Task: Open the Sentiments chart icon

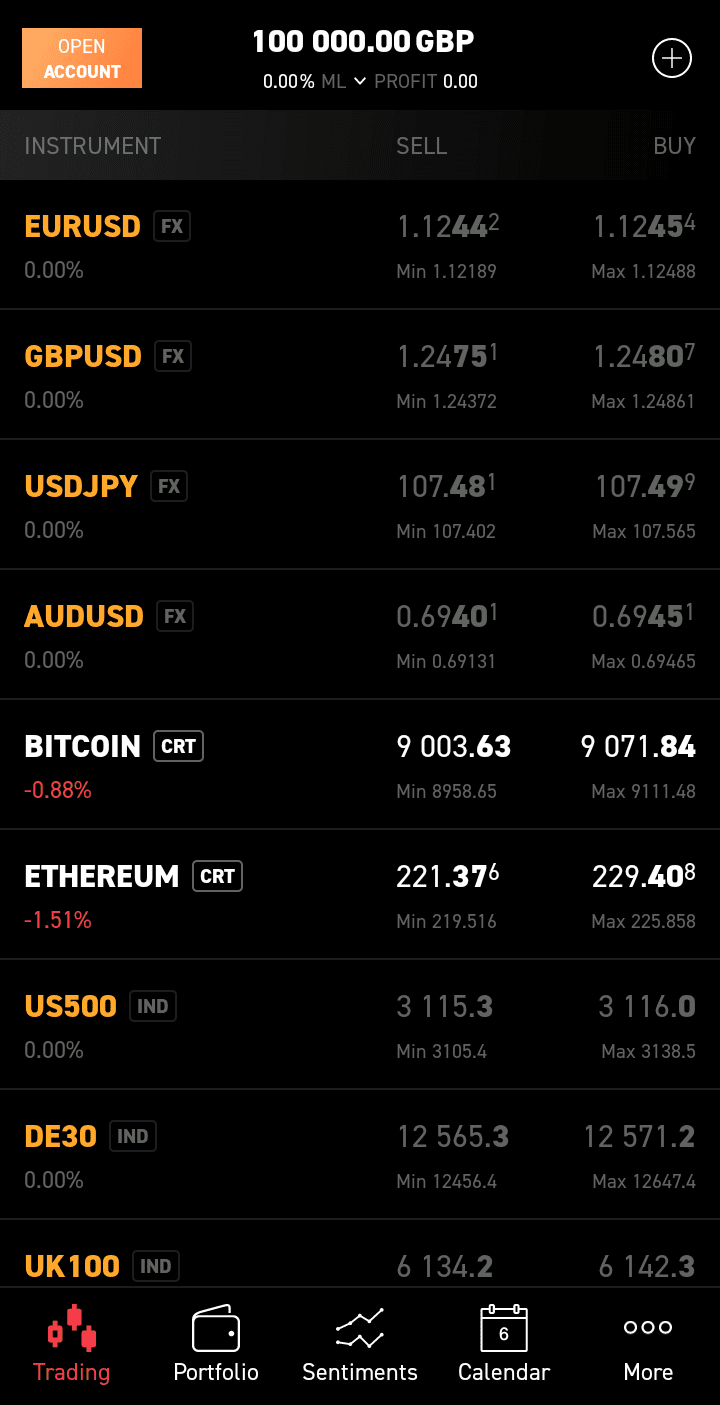Action: pos(360,1329)
